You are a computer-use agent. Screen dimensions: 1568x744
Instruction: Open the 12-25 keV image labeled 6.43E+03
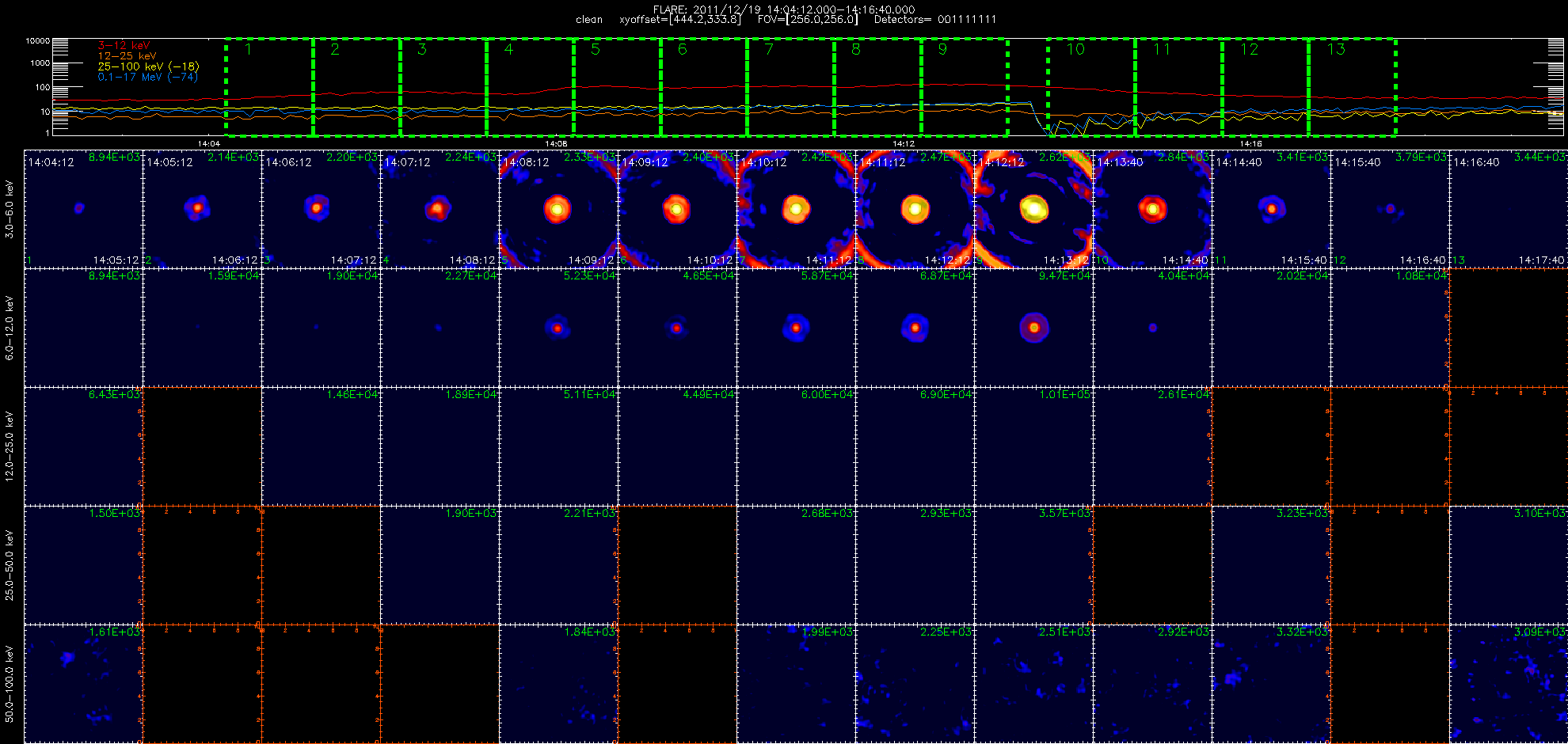pyautogui.click(x=83, y=446)
